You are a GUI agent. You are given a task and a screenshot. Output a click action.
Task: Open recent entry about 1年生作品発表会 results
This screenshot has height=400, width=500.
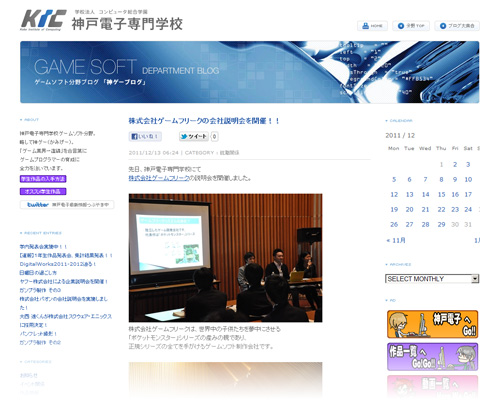[66, 255]
